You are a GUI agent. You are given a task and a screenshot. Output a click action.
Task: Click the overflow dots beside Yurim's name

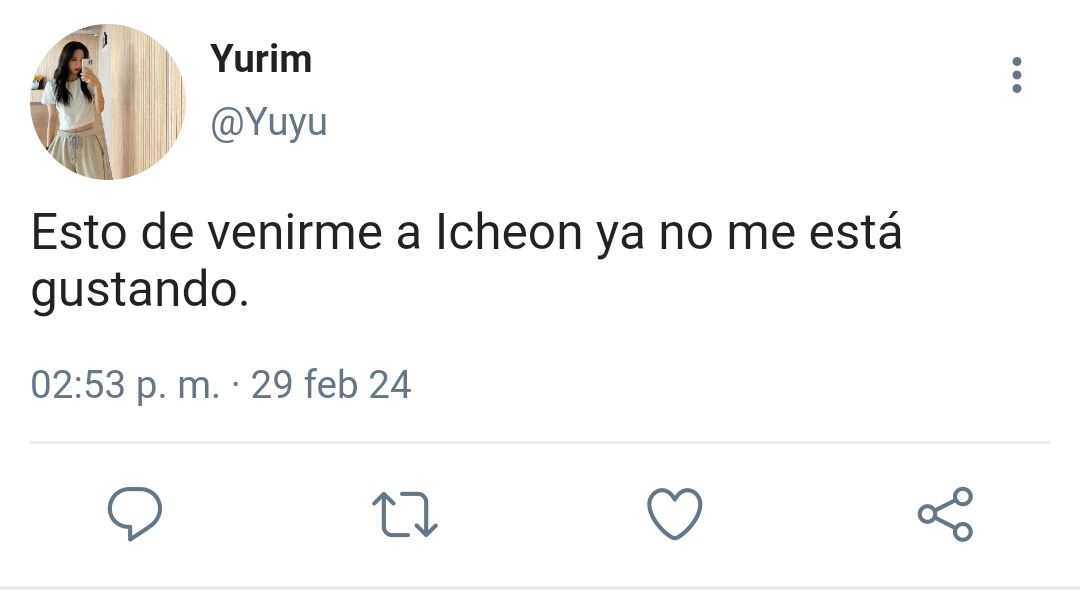click(1017, 75)
